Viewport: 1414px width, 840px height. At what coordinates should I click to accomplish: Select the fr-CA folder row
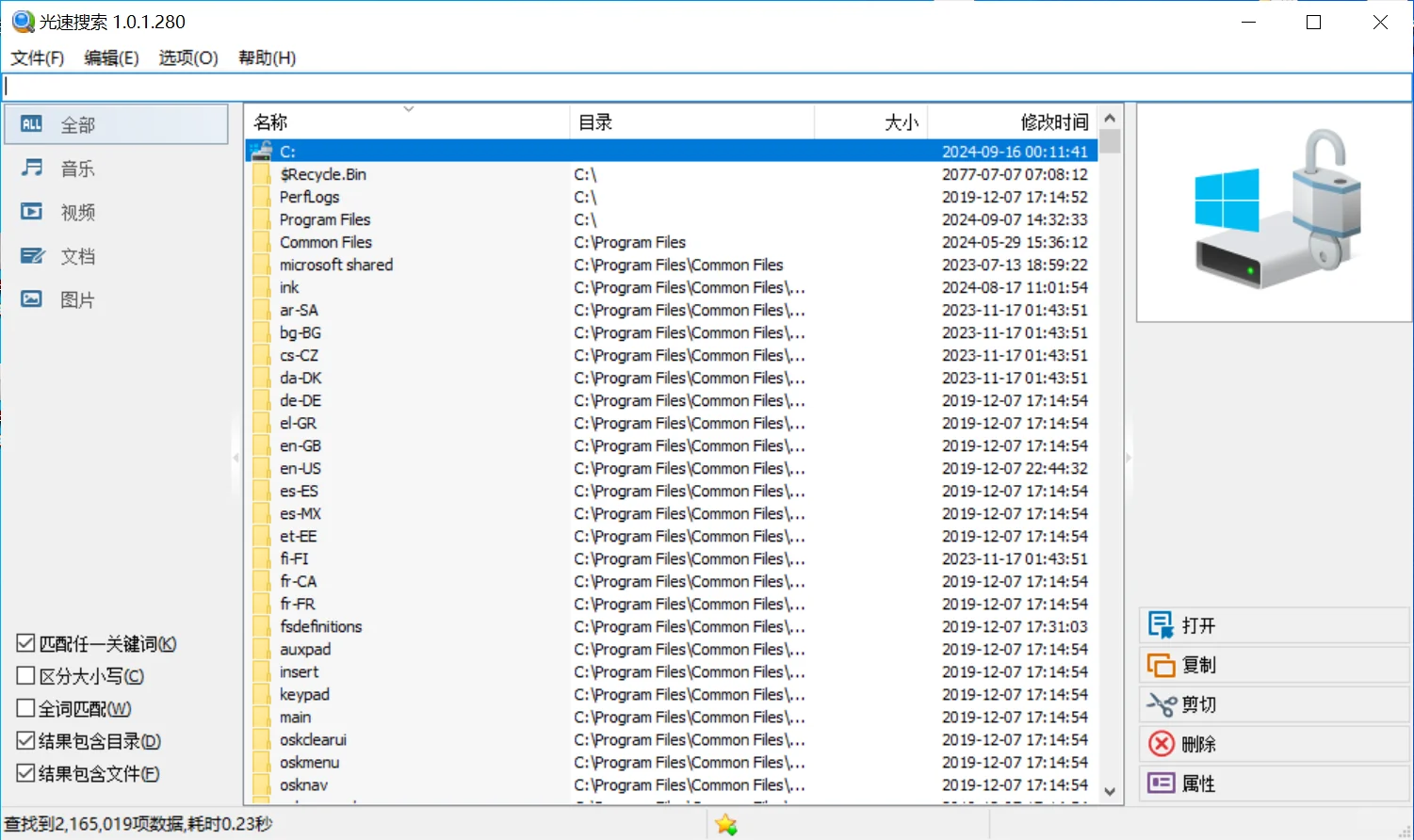pos(672,581)
